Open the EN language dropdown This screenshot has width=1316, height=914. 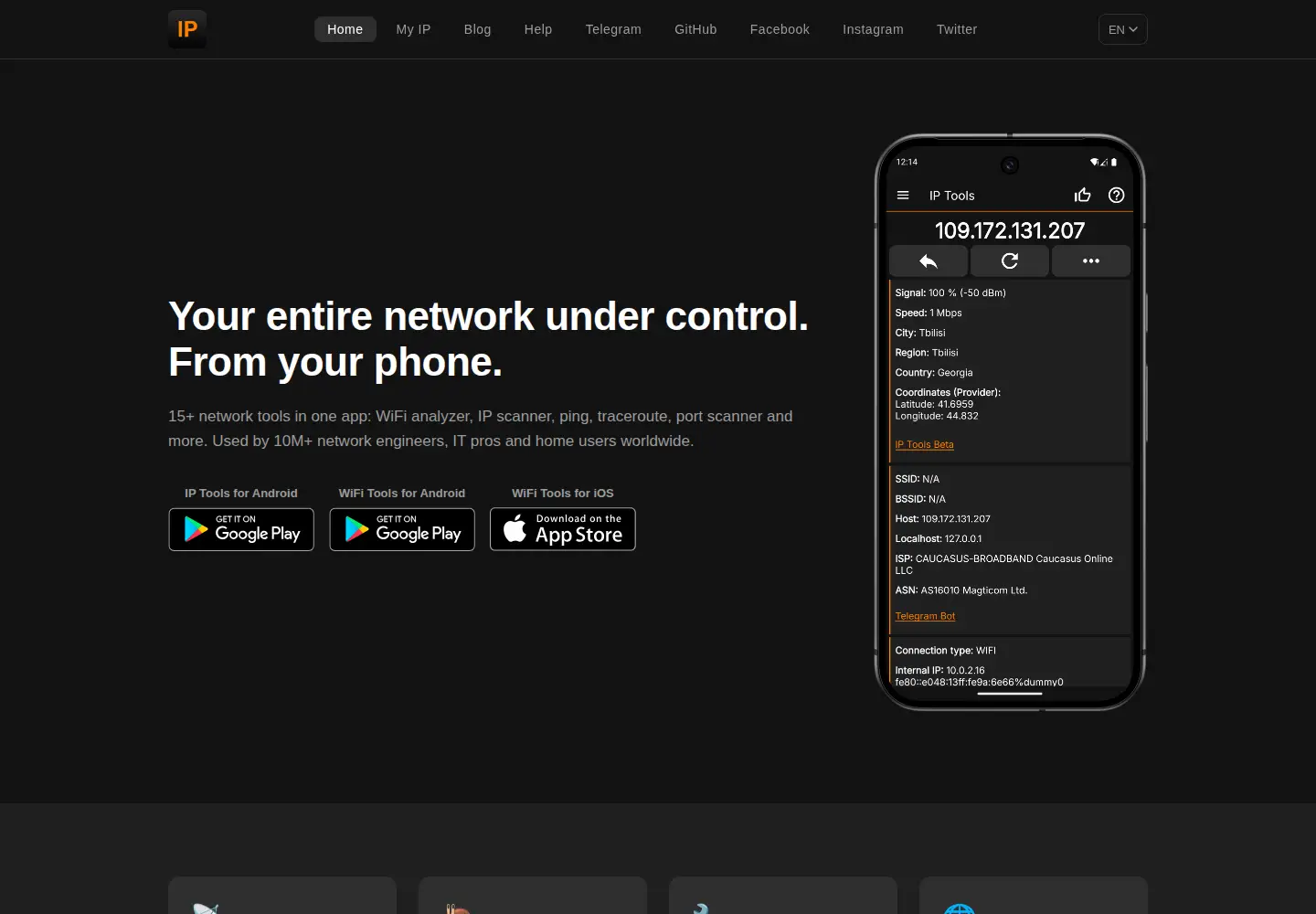[1122, 29]
